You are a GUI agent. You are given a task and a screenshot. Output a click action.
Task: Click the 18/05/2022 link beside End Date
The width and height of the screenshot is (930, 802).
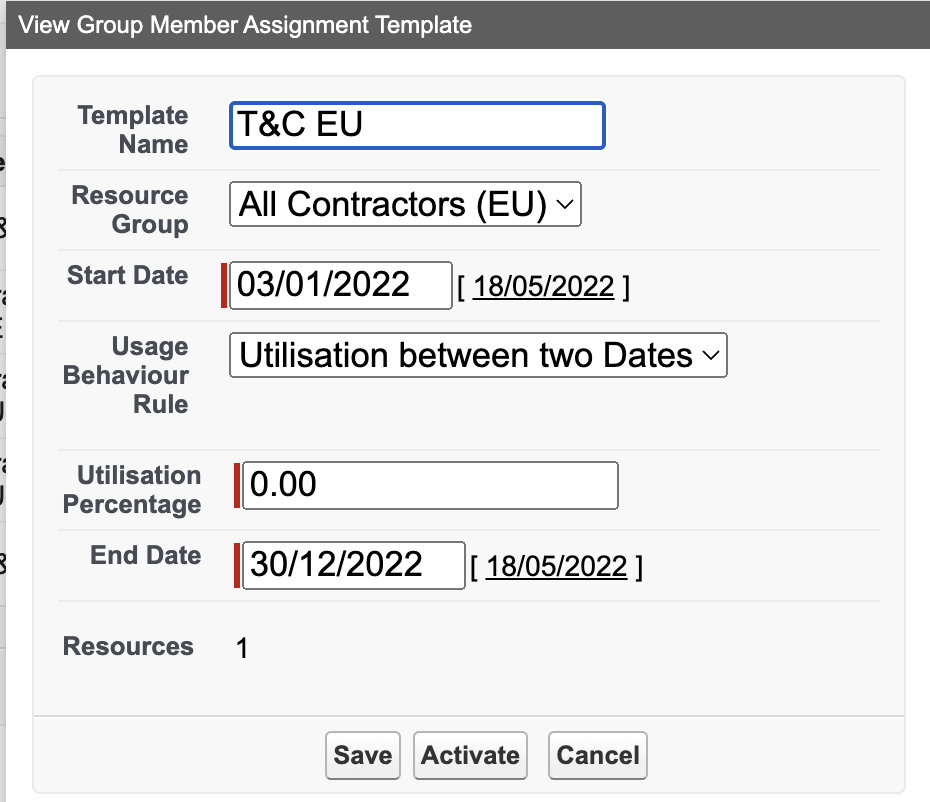pos(556,567)
